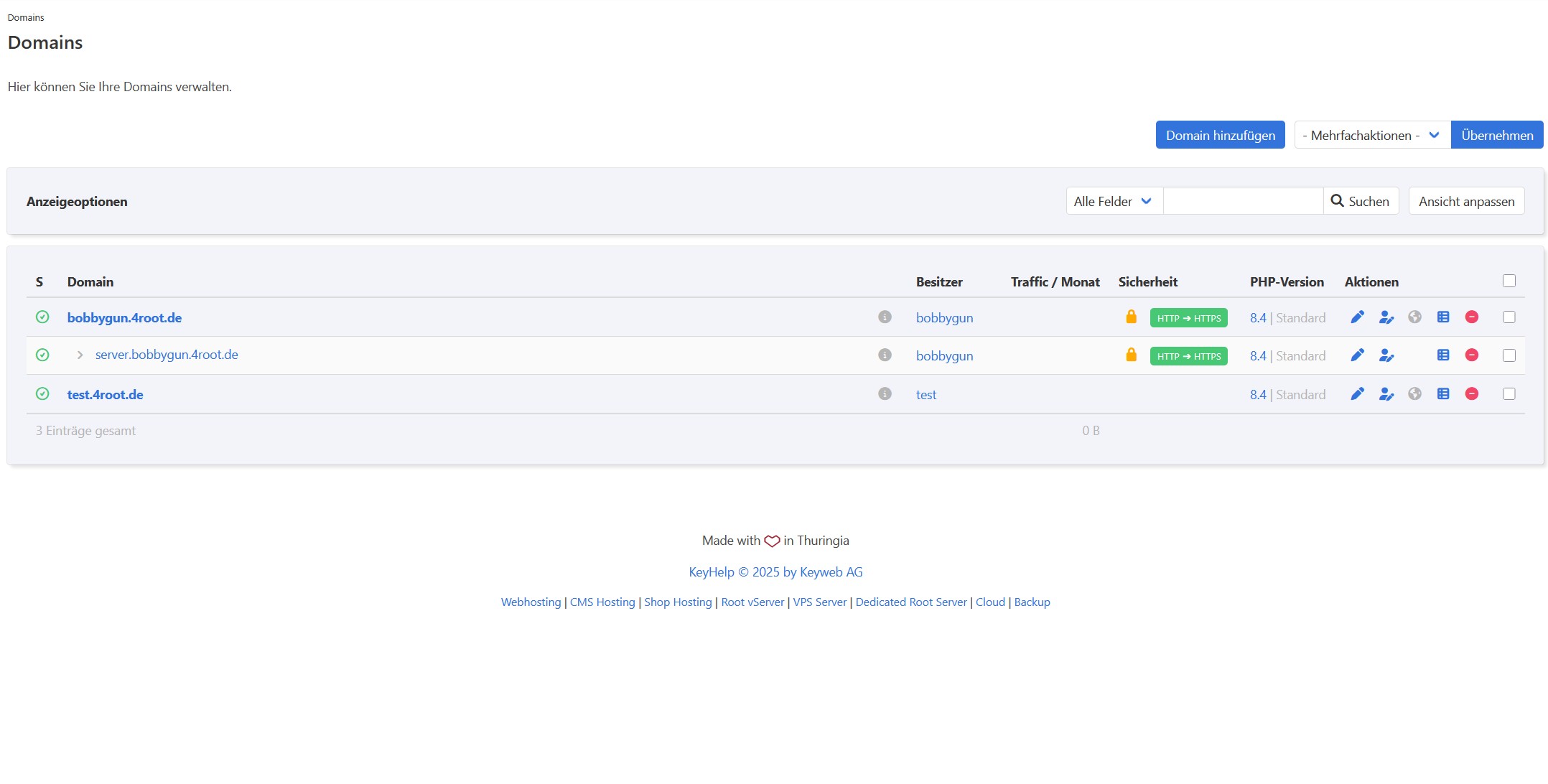Check the checkbox for bobbygun.4root.de row
This screenshot has height=784, width=1548.
click(1509, 317)
